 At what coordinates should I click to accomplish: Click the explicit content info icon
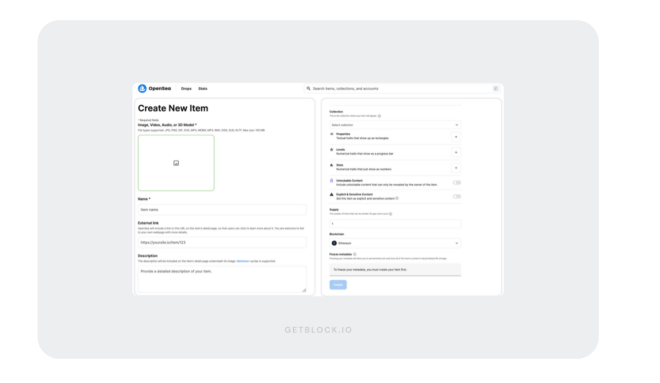point(397,198)
